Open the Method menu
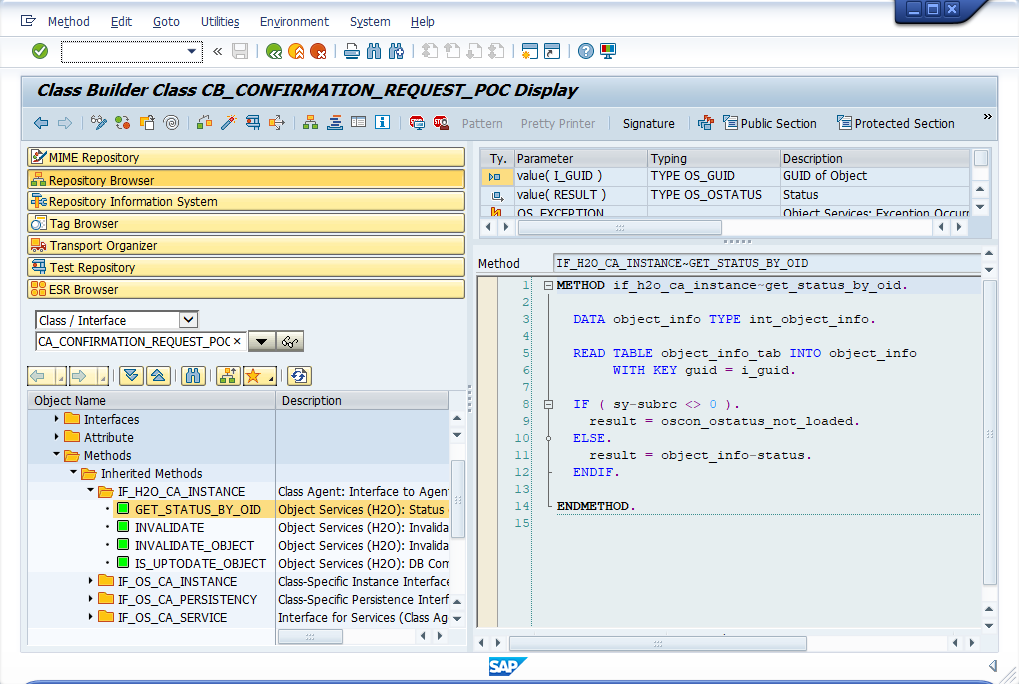This screenshot has width=1019, height=684. [68, 21]
